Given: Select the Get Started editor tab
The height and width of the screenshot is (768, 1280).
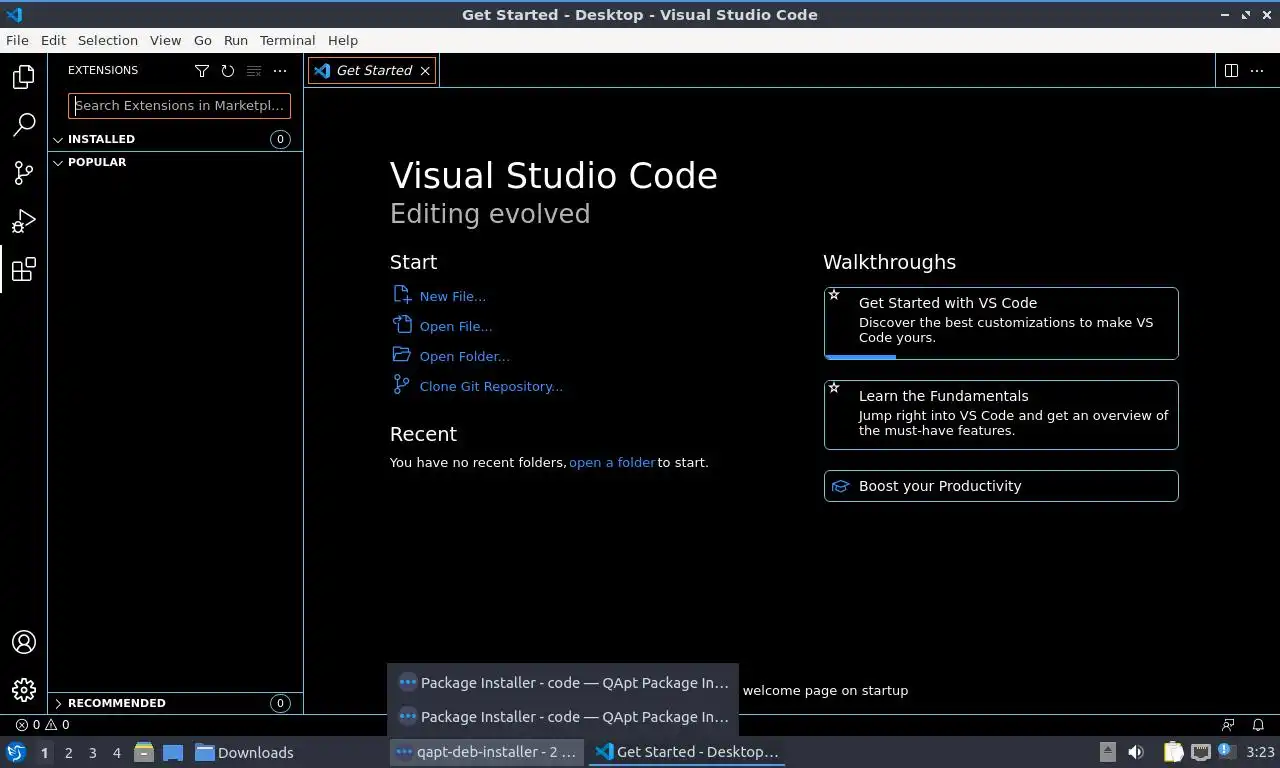Looking at the screenshot, I should pos(371,71).
